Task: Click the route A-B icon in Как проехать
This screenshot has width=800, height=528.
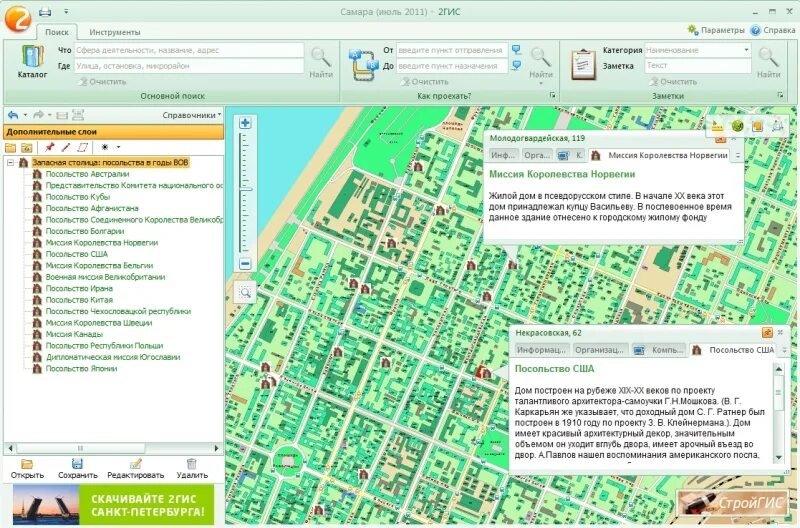Action: pos(364,64)
